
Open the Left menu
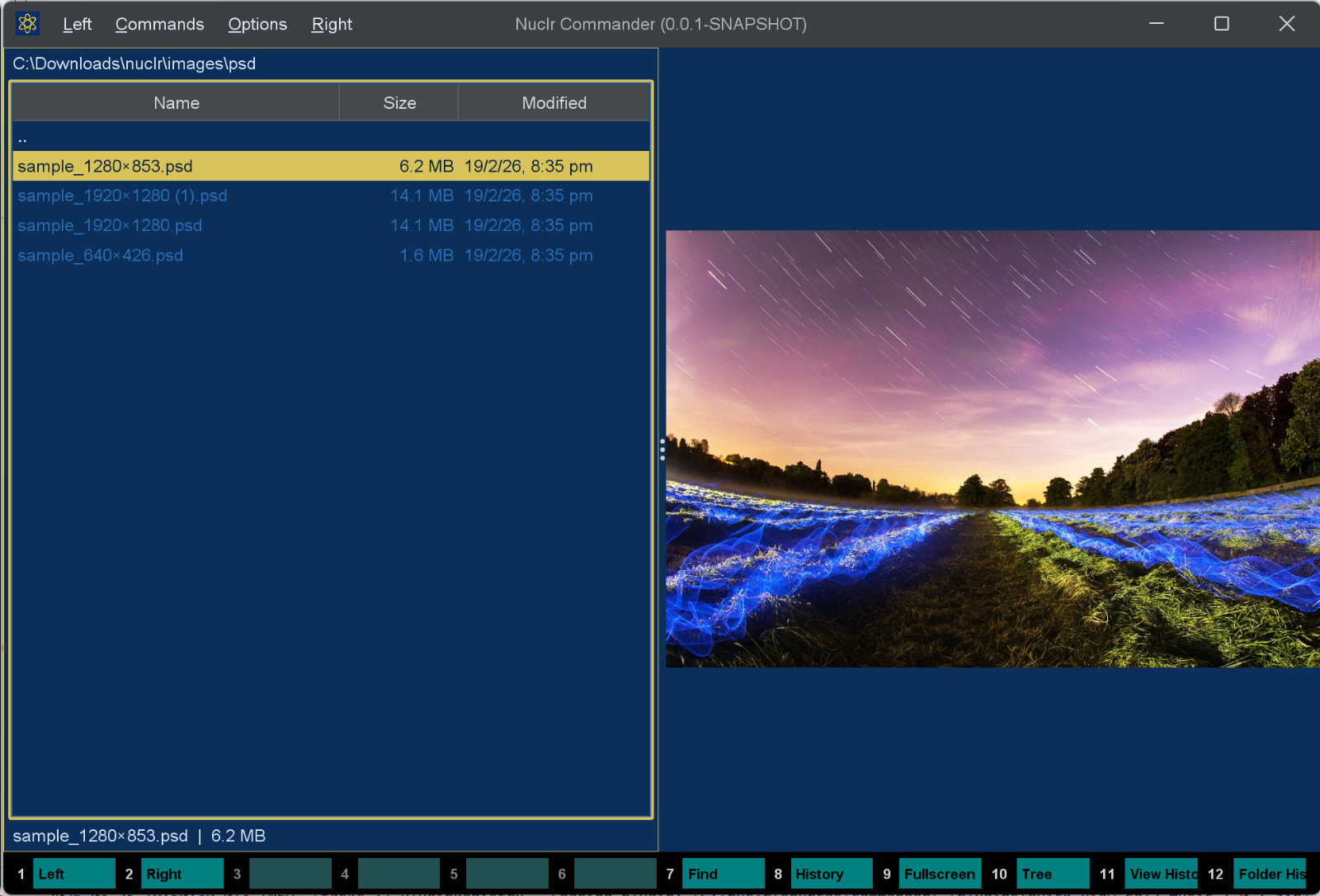coord(77,24)
